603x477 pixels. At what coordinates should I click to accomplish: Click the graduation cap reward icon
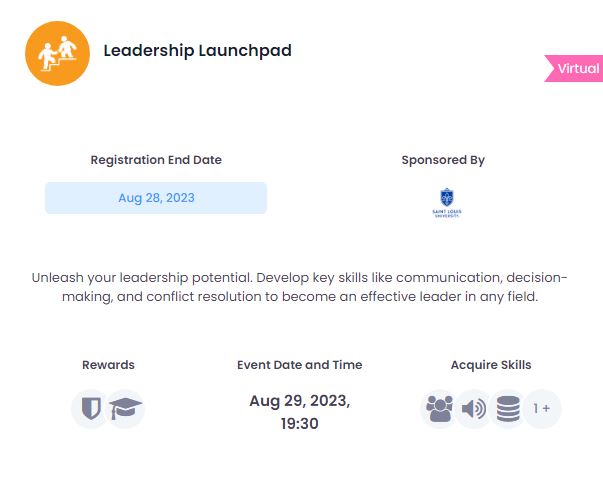[x=125, y=408]
